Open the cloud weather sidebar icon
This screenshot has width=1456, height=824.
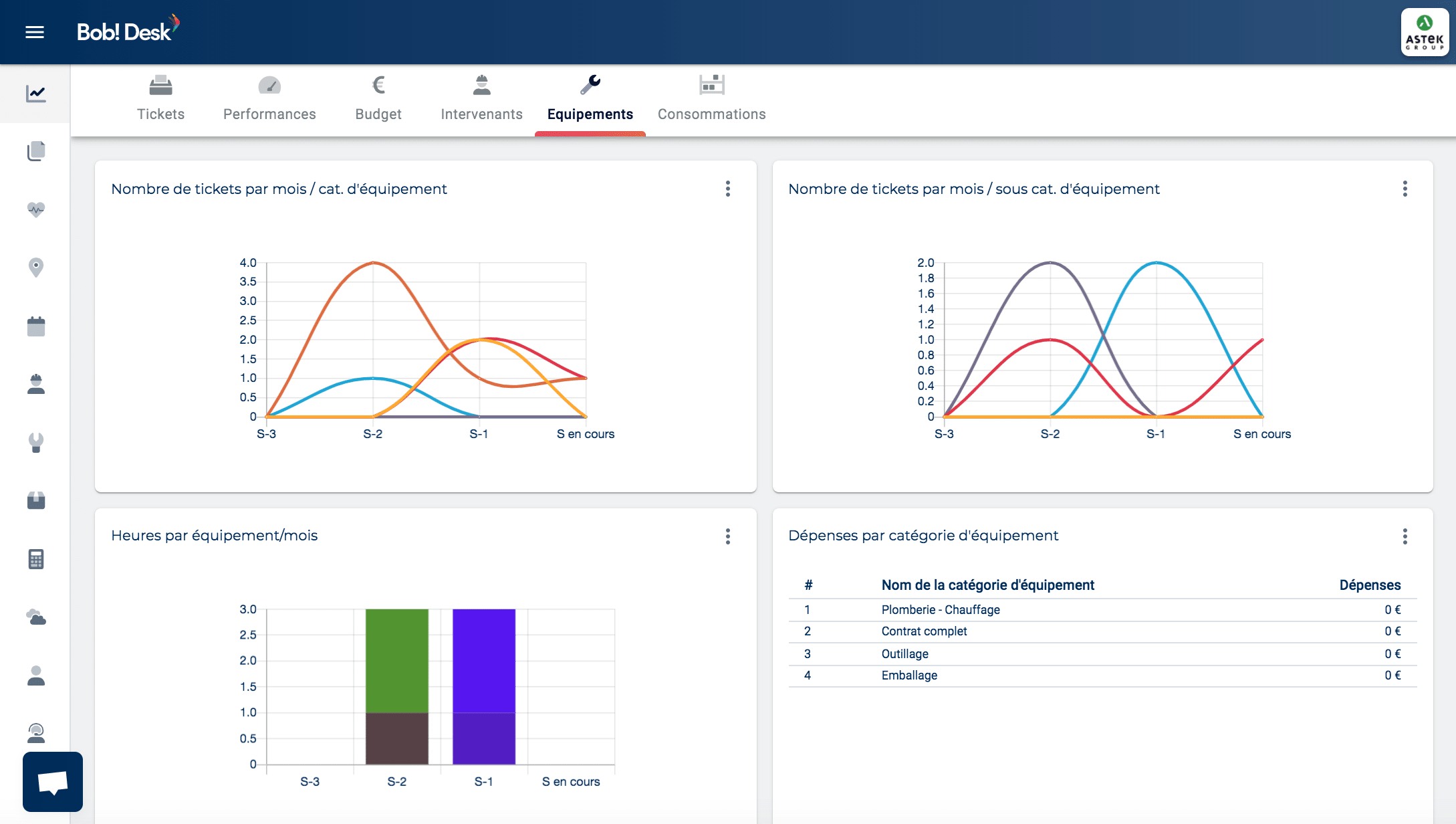pos(36,617)
